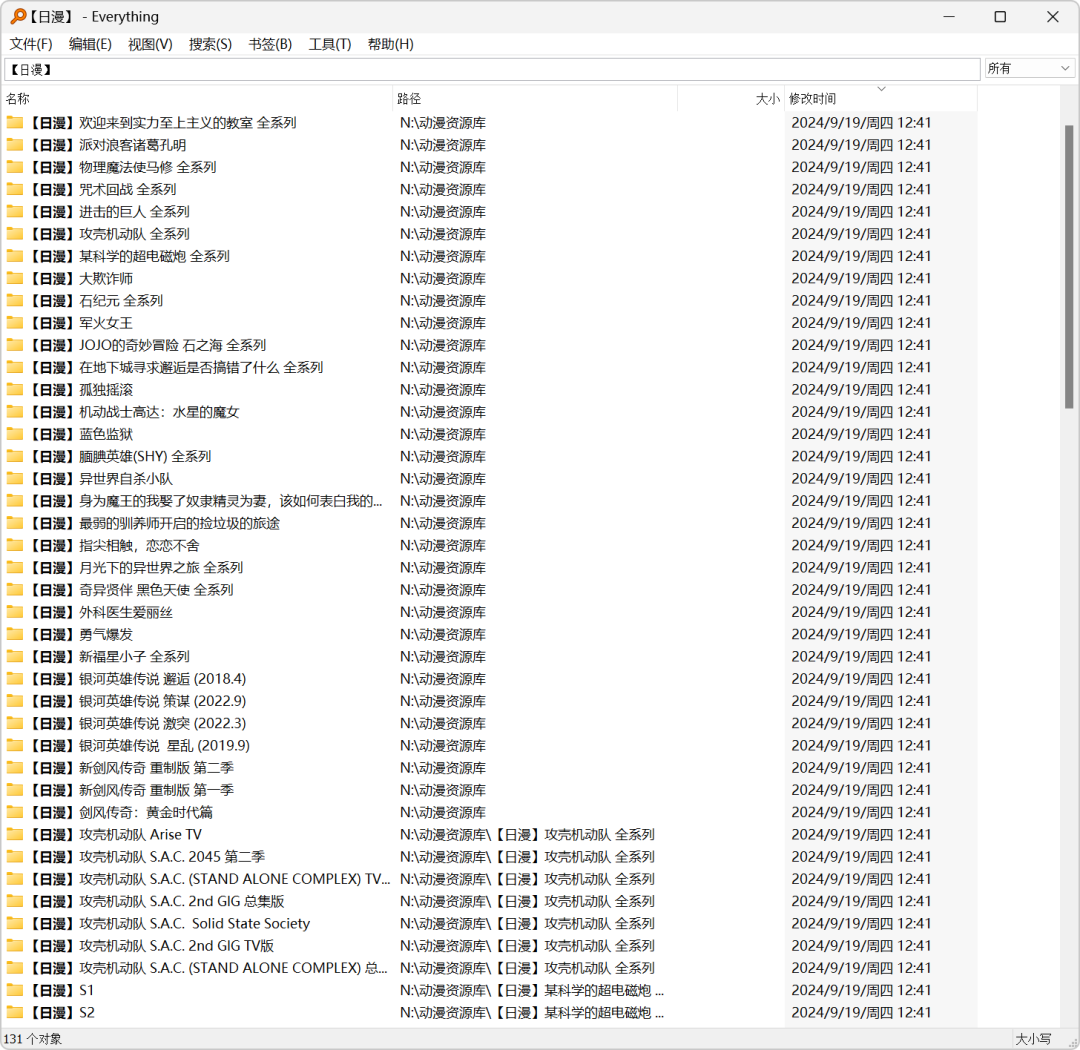Screen dimensions: 1080x1050
Task: Click folder icon of 大欺诈师
Action: (14, 278)
